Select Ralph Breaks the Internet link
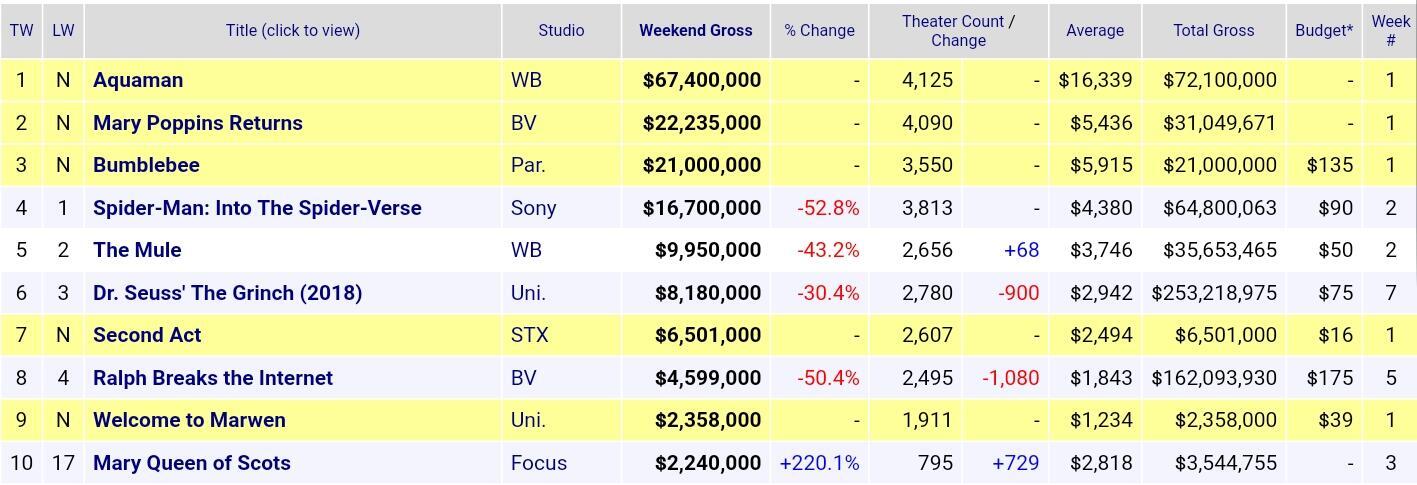 (213, 378)
